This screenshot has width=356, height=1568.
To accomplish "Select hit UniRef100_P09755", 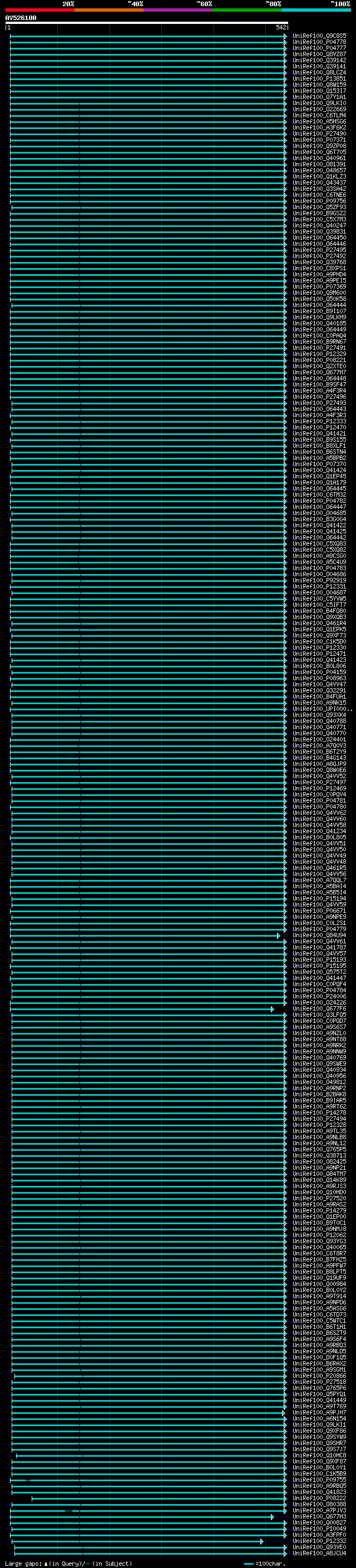I will pos(319,1479).
